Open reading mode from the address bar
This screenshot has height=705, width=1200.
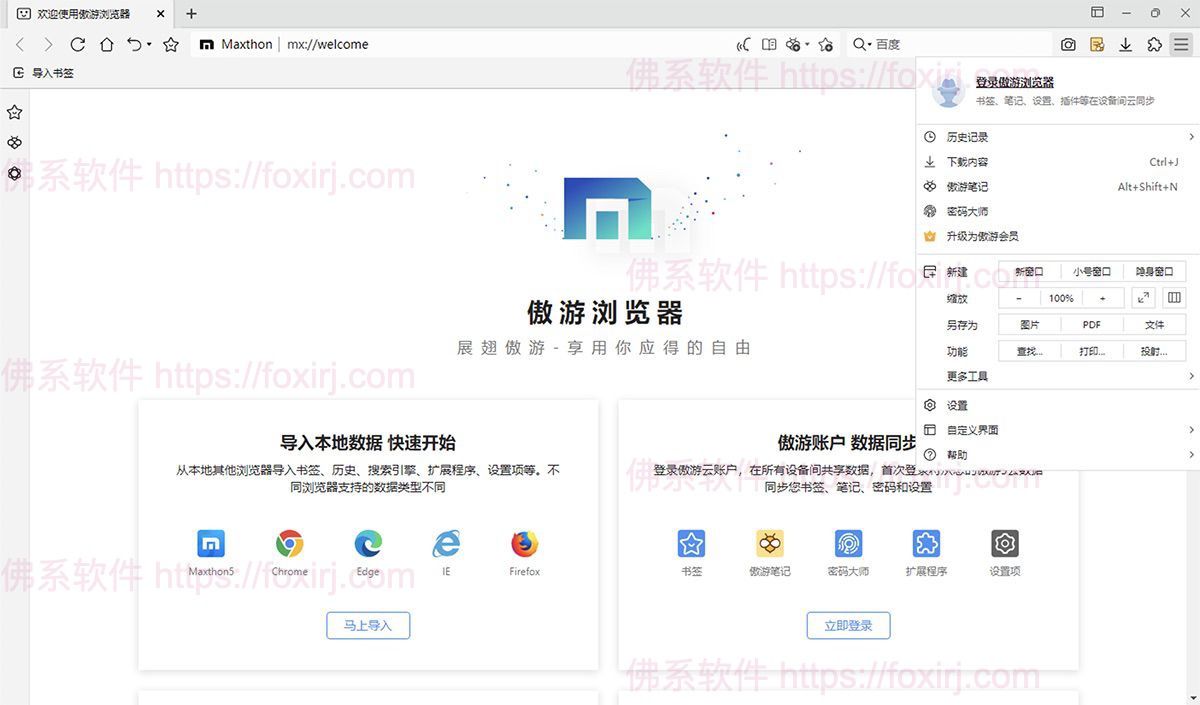click(x=768, y=44)
